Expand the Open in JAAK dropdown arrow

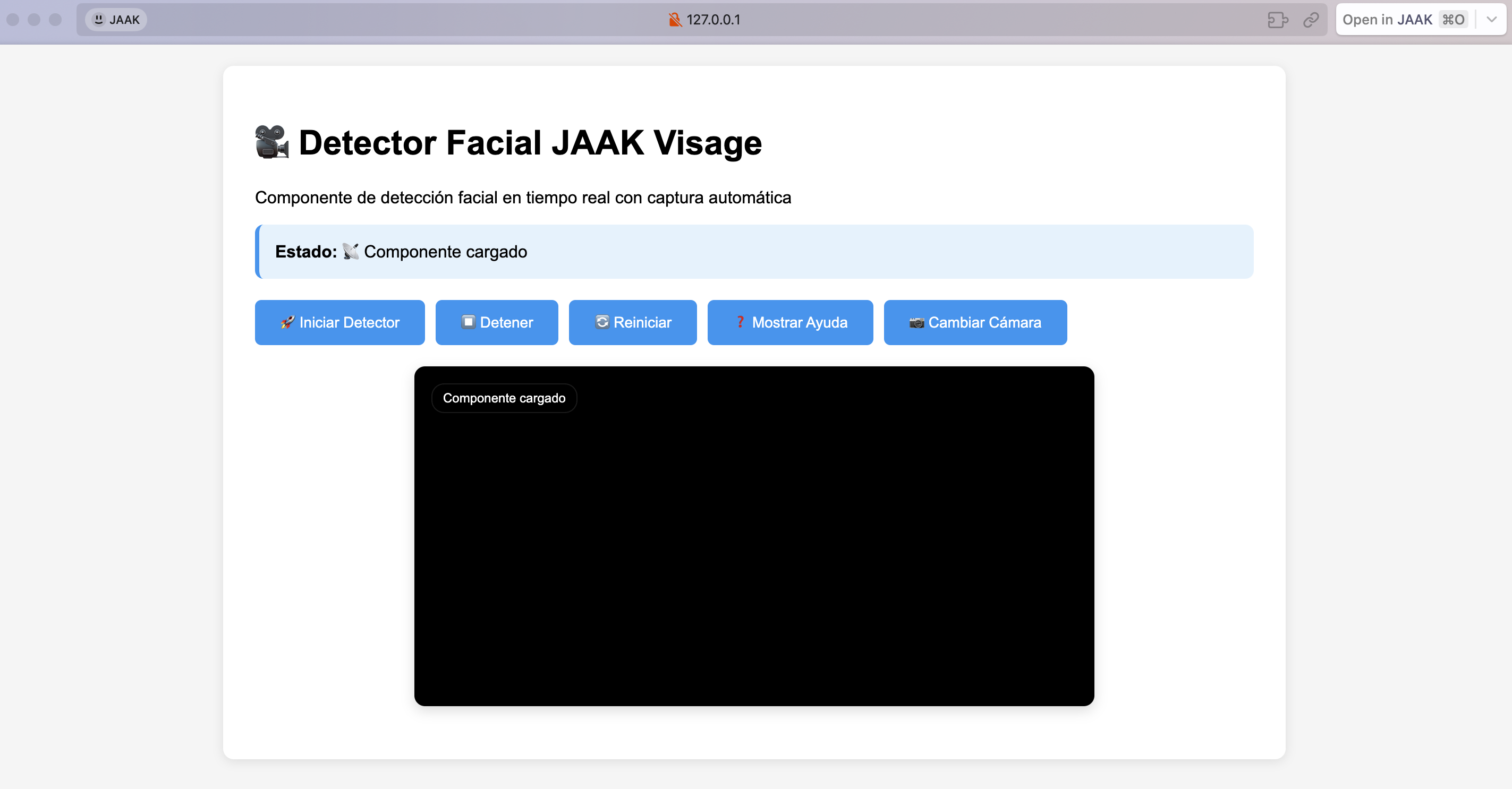tap(1491, 20)
